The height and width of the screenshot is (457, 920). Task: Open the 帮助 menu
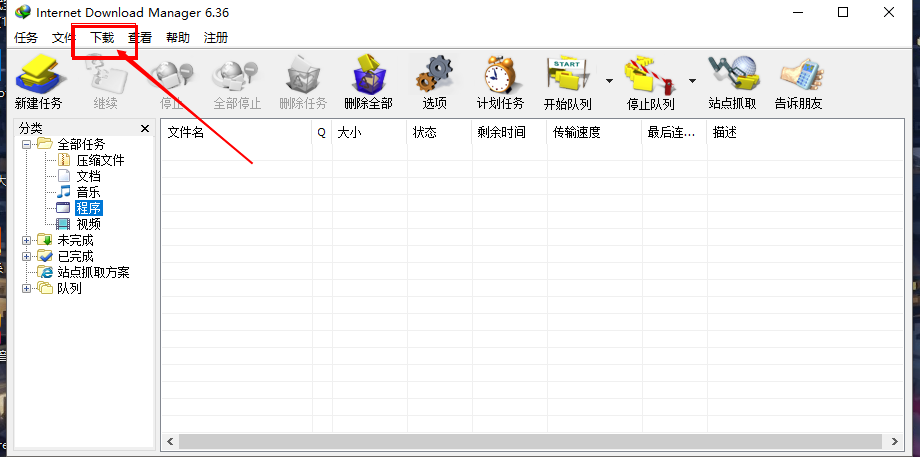[178, 38]
